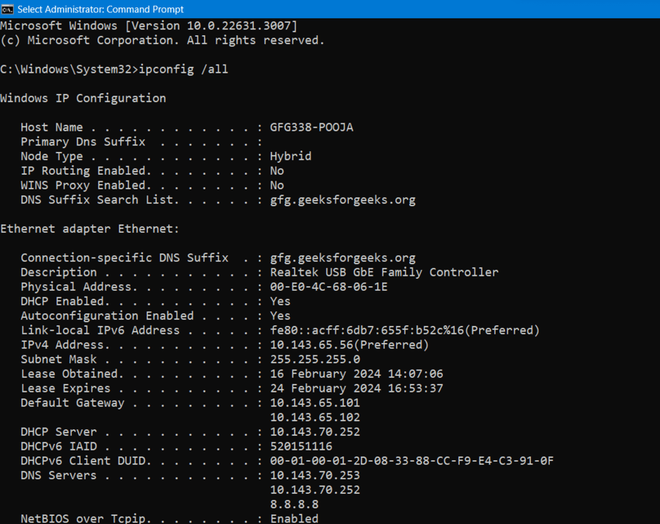Click the default gateway 10.143.65.101
Image resolution: width=660 pixels, height=524 pixels.
tap(315, 403)
